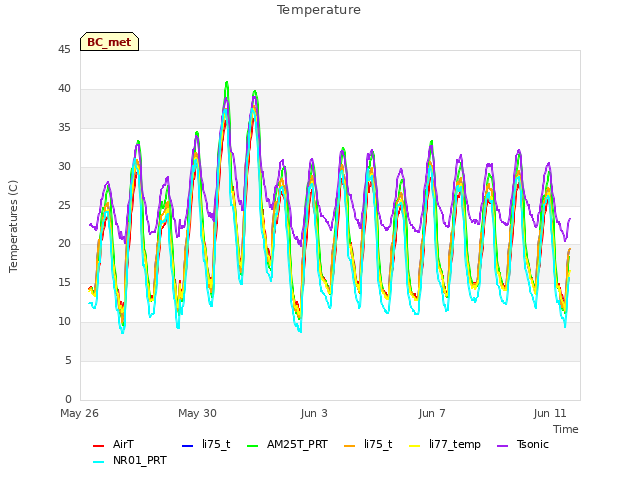This screenshot has width=640, height=480.
Task: Toggle the Tsonic legend entry
Action: [x=523, y=444]
